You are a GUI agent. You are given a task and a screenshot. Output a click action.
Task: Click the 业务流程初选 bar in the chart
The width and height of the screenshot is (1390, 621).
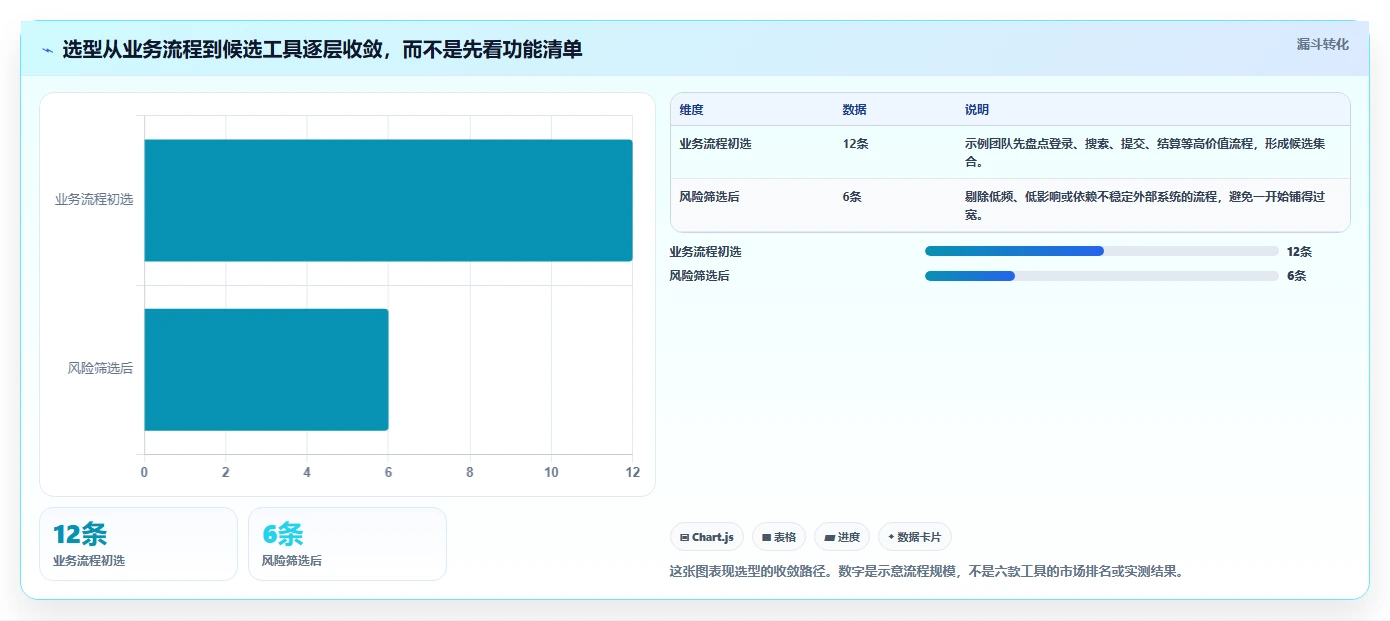(x=388, y=200)
